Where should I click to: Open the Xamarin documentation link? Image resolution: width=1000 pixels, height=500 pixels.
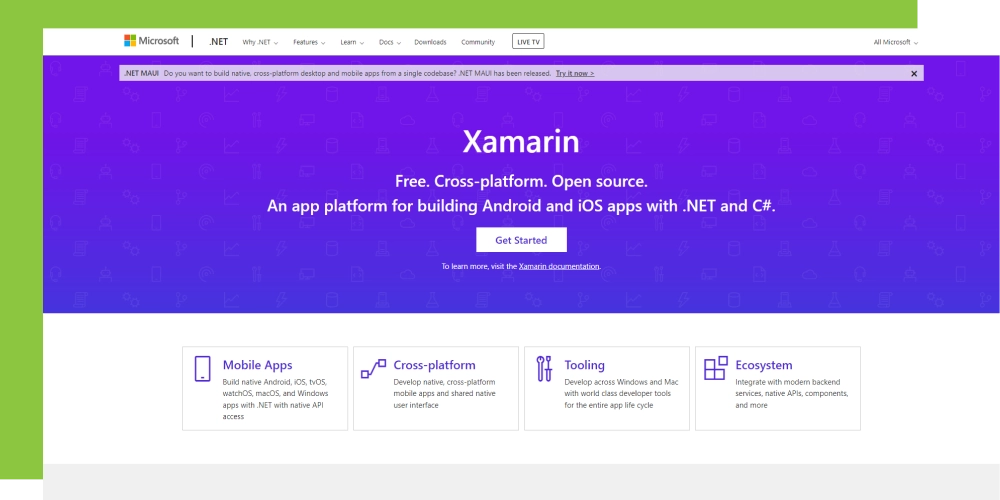[x=559, y=266]
